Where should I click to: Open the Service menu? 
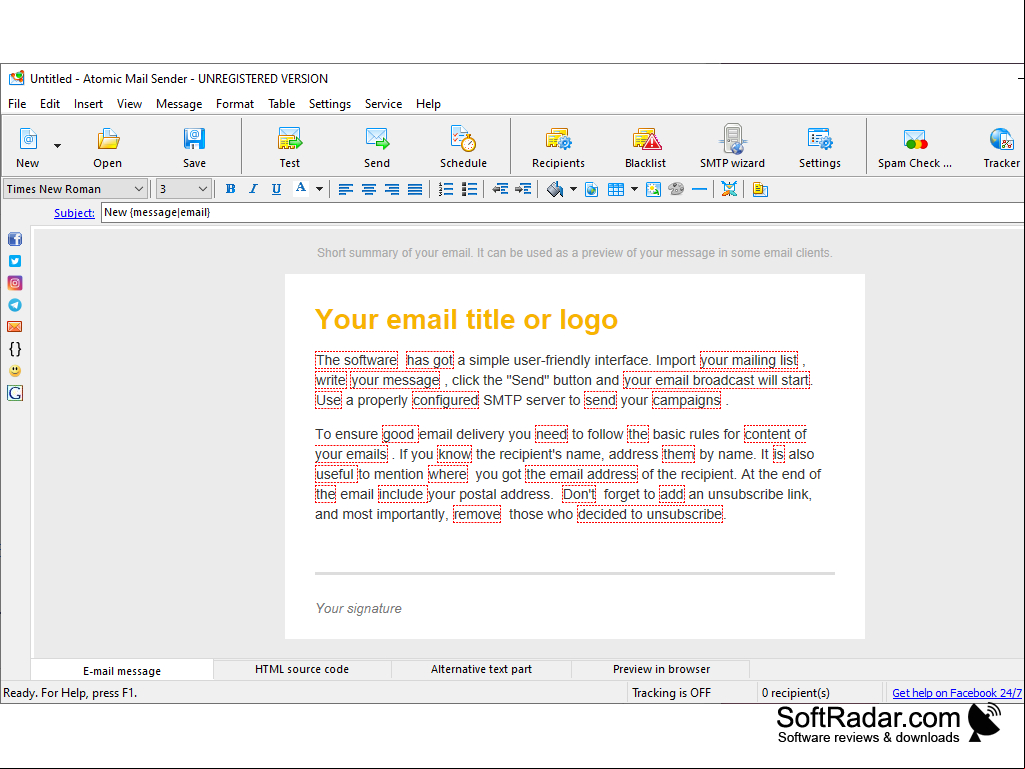(x=384, y=104)
